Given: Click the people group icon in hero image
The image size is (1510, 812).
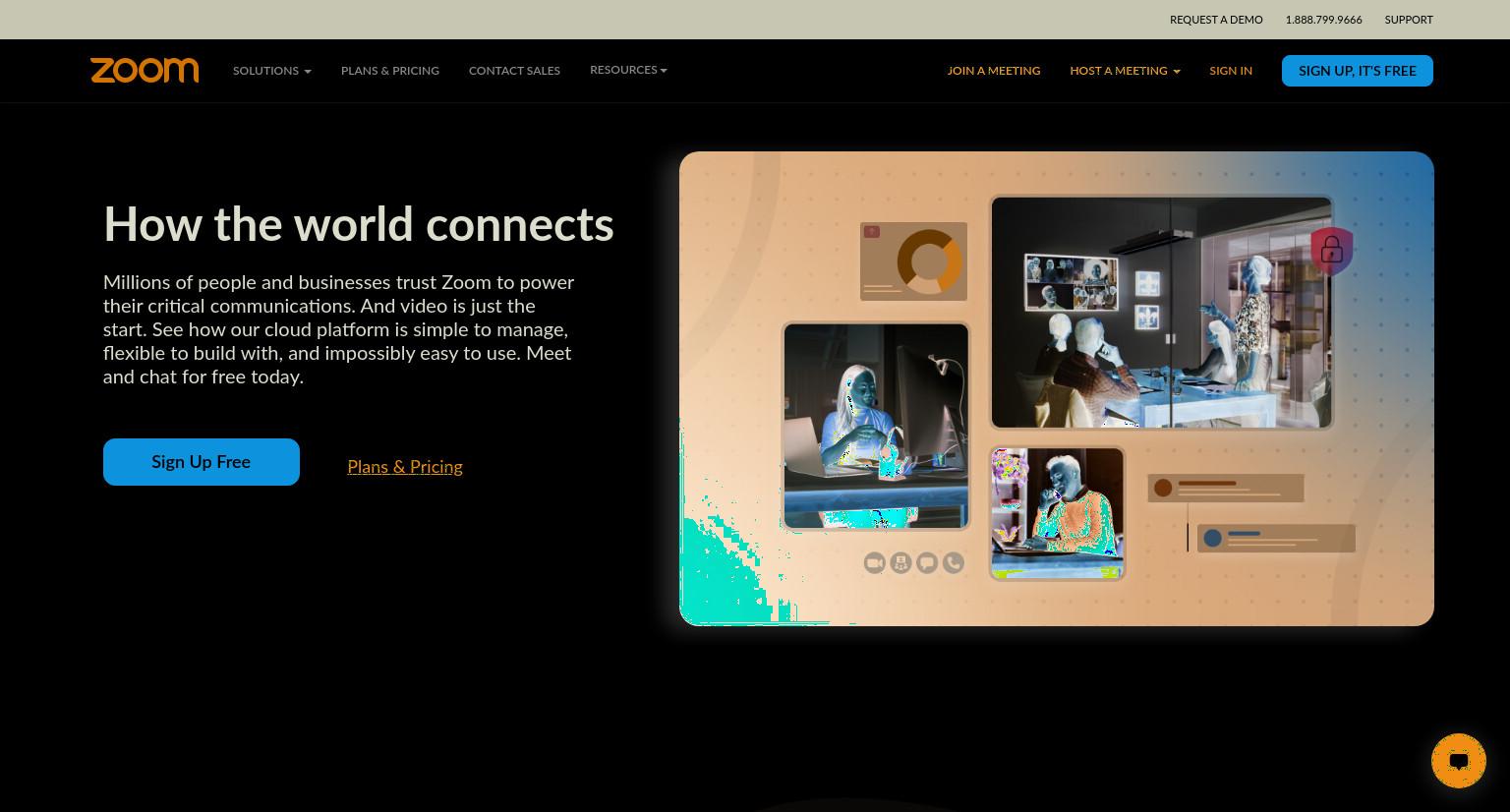Looking at the screenshot, I should (x=900, y=562).
